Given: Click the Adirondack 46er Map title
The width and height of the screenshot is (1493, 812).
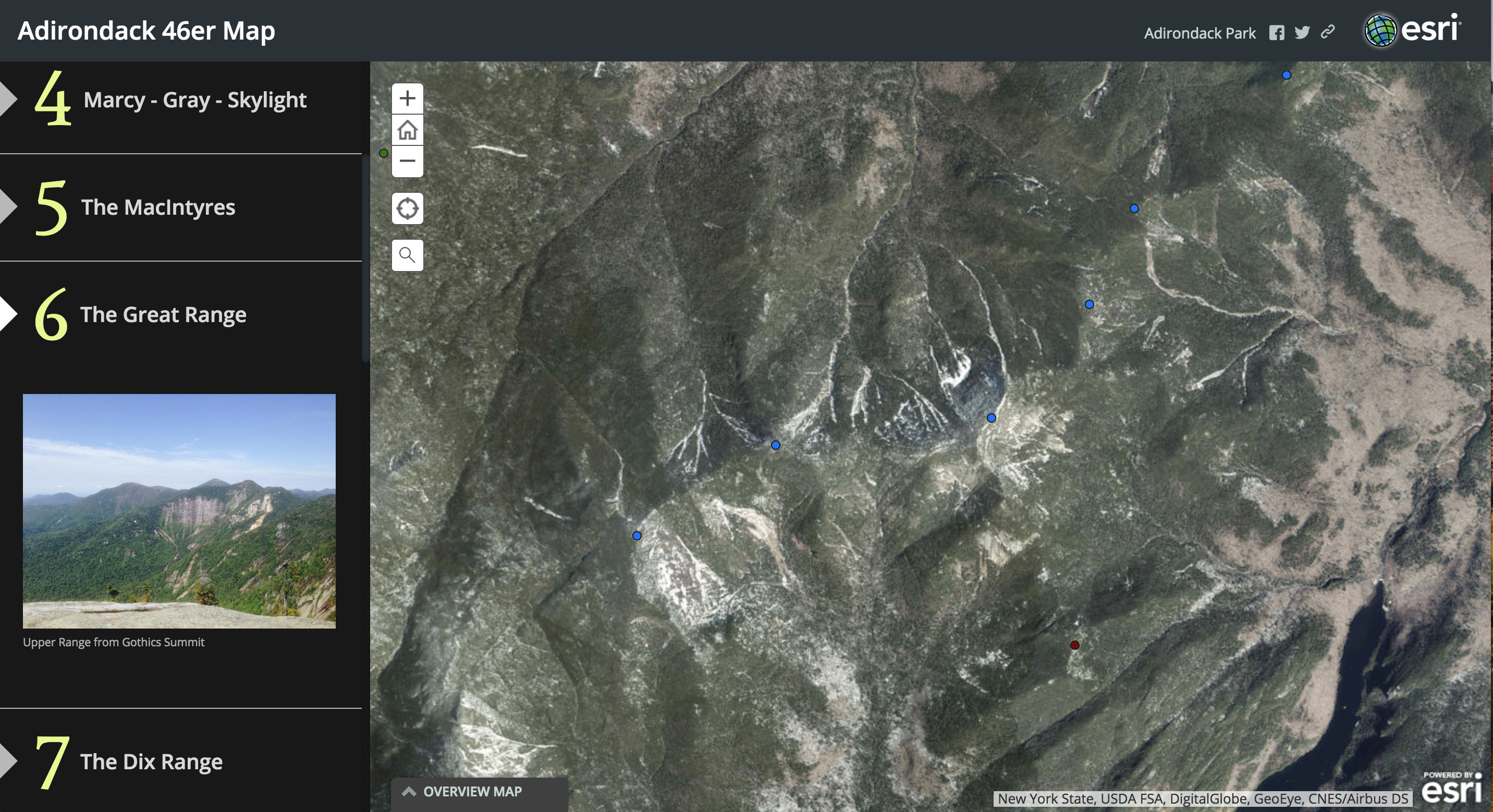Looking at the screenshot, I should (146, 31).
